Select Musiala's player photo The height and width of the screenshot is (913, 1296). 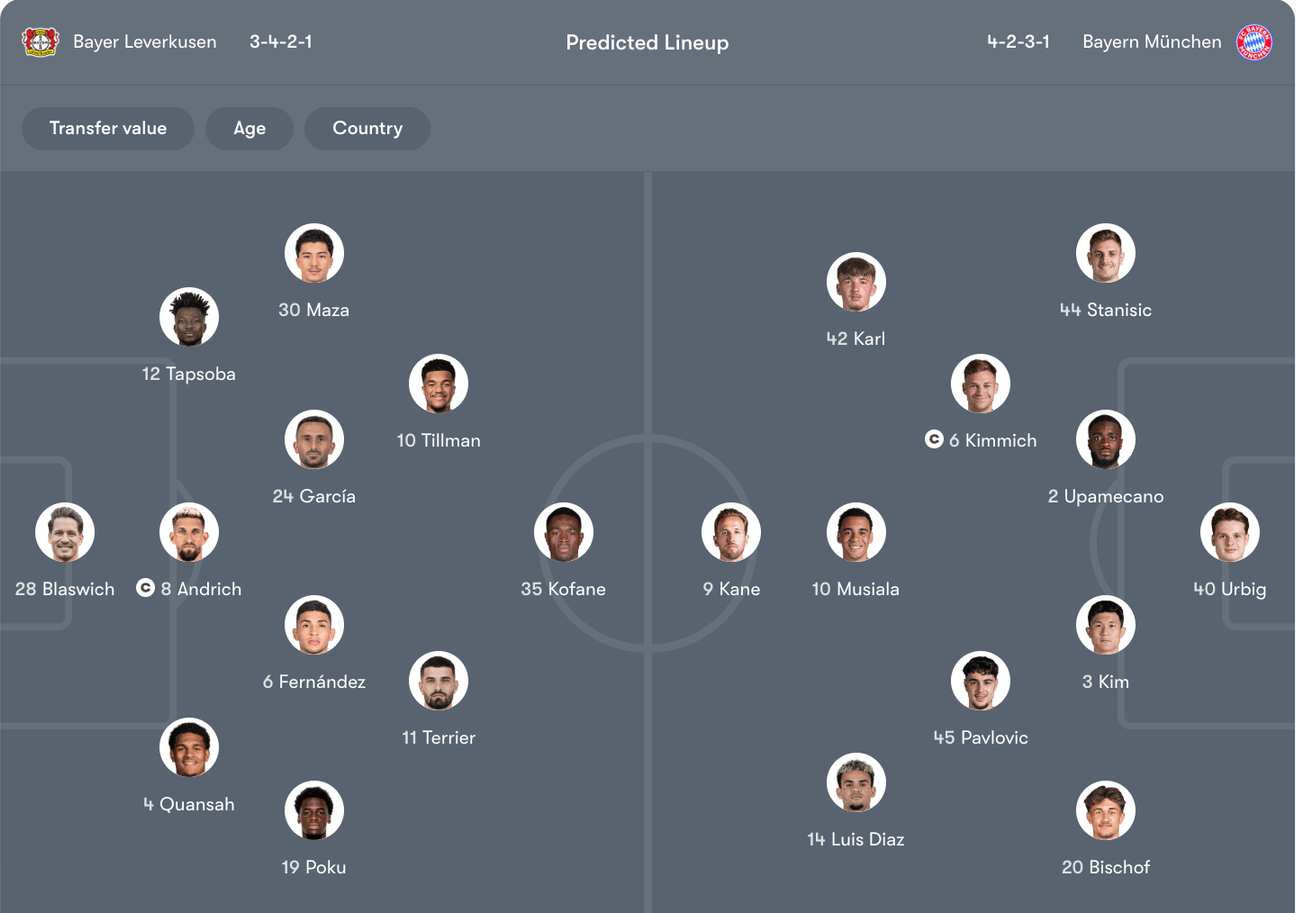856,532
